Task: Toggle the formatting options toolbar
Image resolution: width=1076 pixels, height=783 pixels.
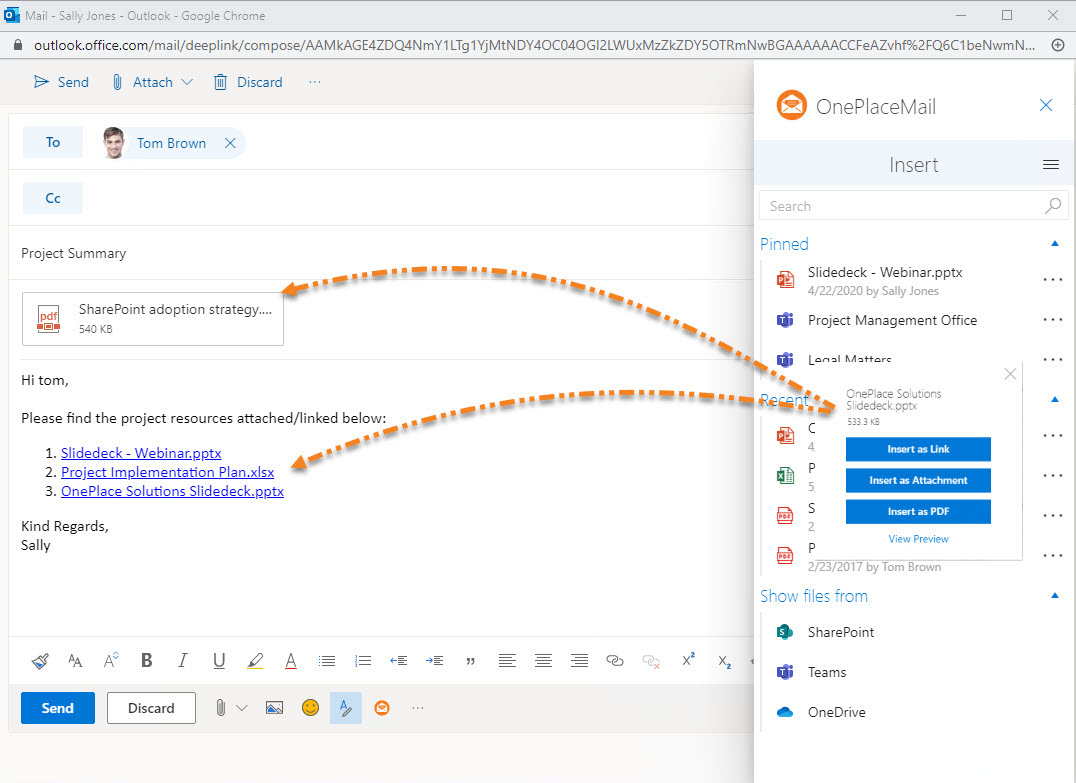Action: (x=346, y=708)
